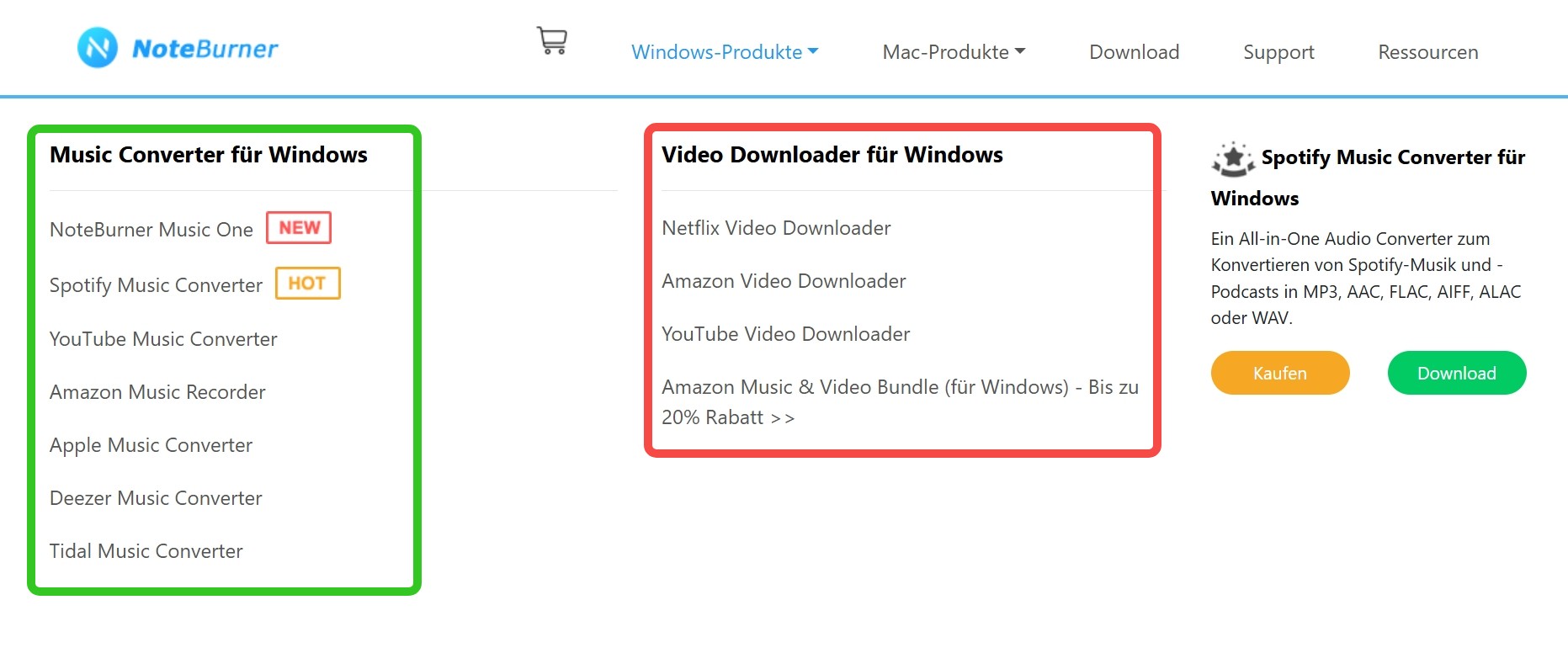The height and width of the screenshot is (669, 1568).
Task: Open Apple Music Converter link
Action: 151,445
